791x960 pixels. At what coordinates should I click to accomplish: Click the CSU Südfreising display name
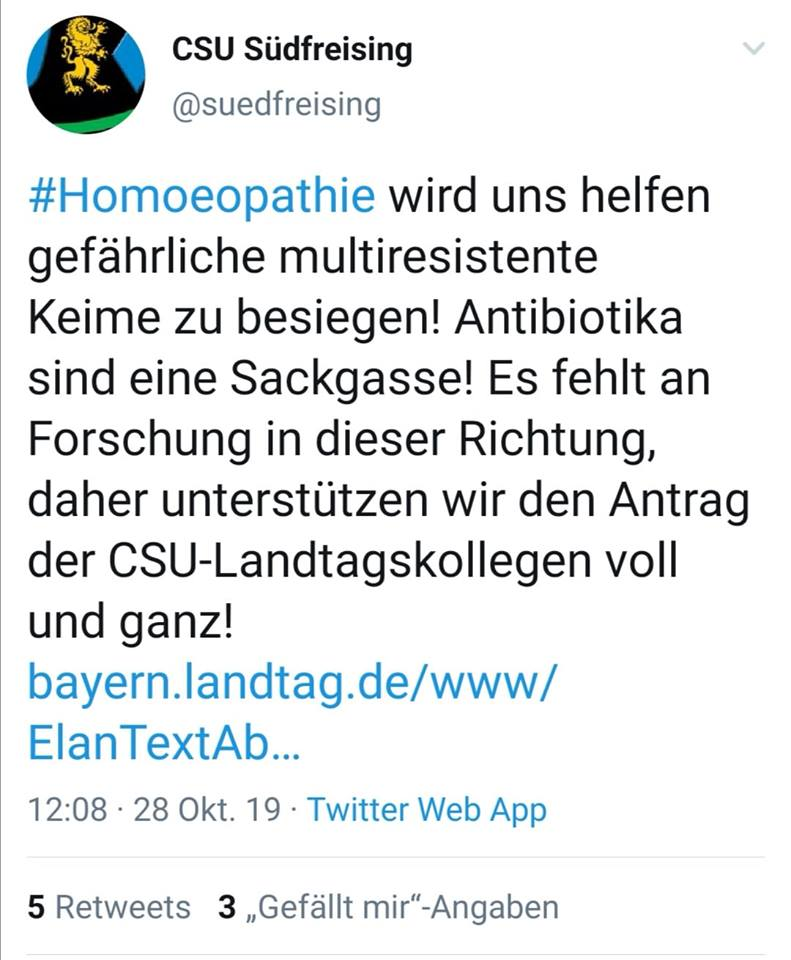coord(292,49)
